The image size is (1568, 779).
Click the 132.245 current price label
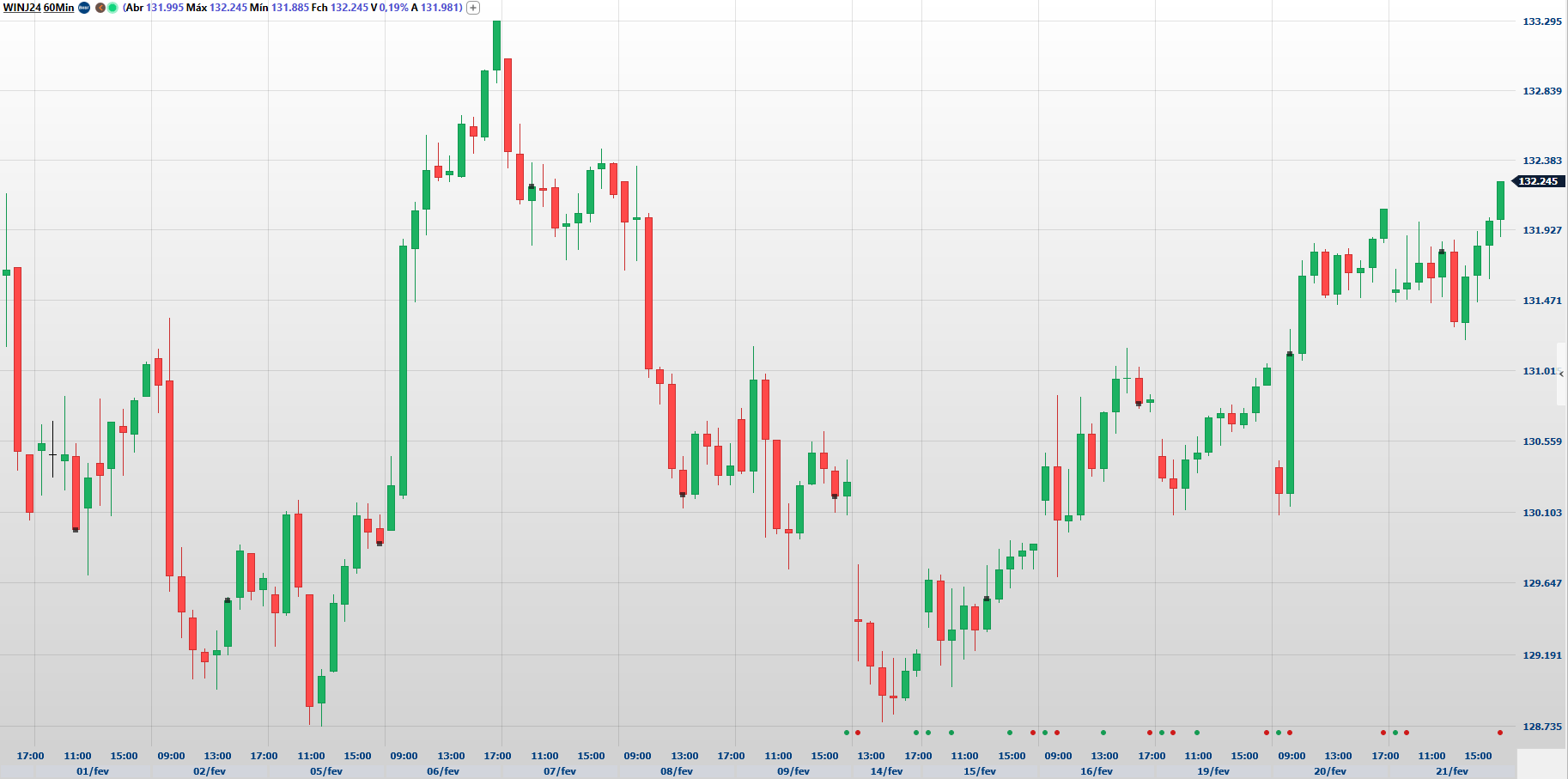point(1538,181)
